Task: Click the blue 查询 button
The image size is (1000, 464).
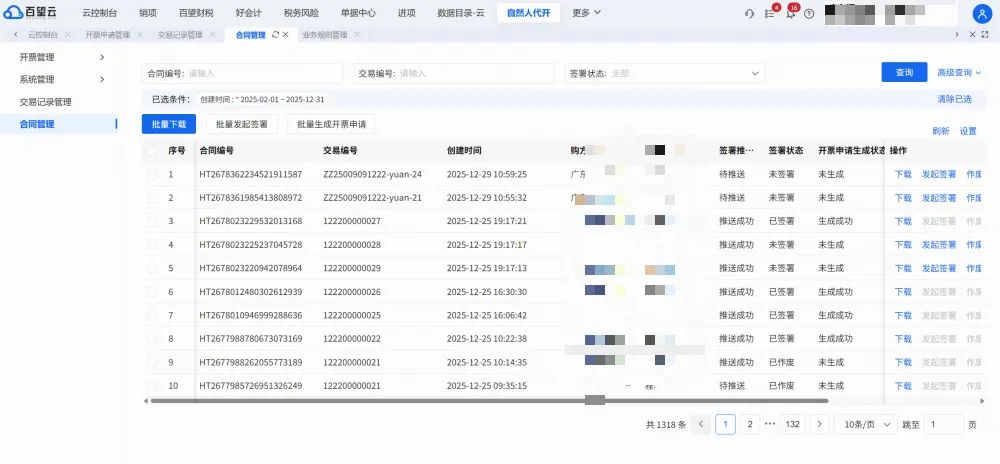Action: [x=904, y=73]
